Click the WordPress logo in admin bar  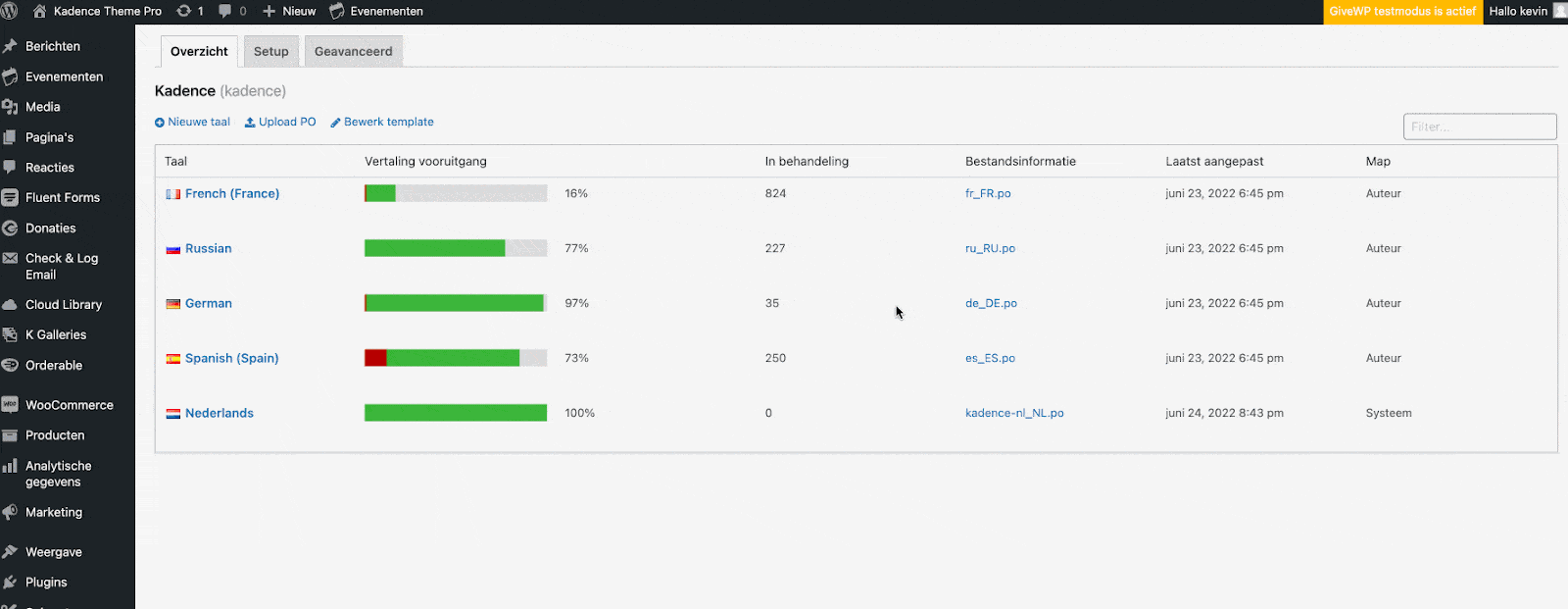(10, 12)
